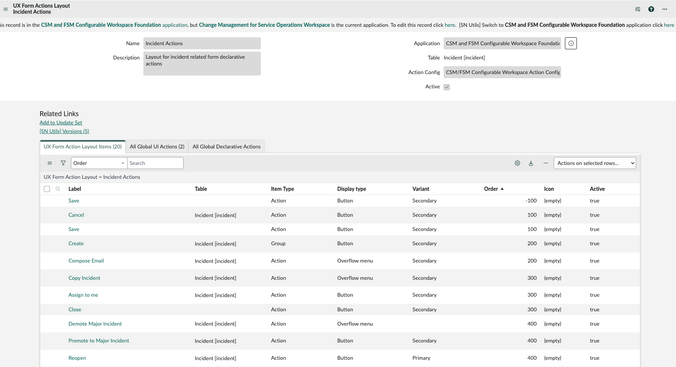Toggle the Active checkbox on the form
This screenshot has height=367, width=676.
click(x=447, y=87)
